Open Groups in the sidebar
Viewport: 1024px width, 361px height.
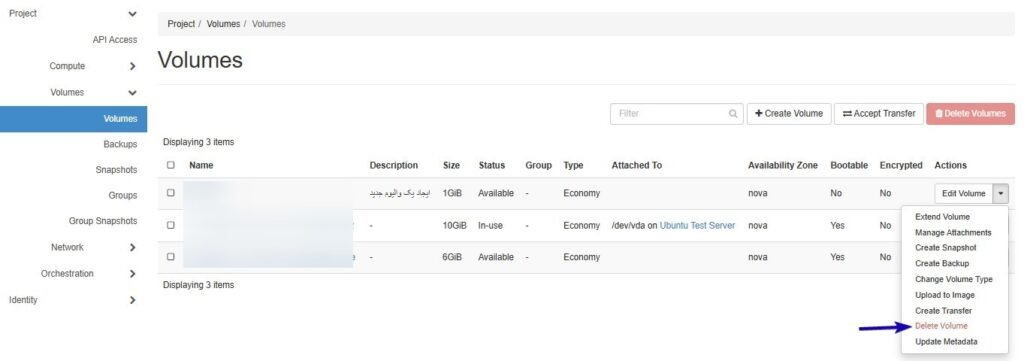(123, 195)
